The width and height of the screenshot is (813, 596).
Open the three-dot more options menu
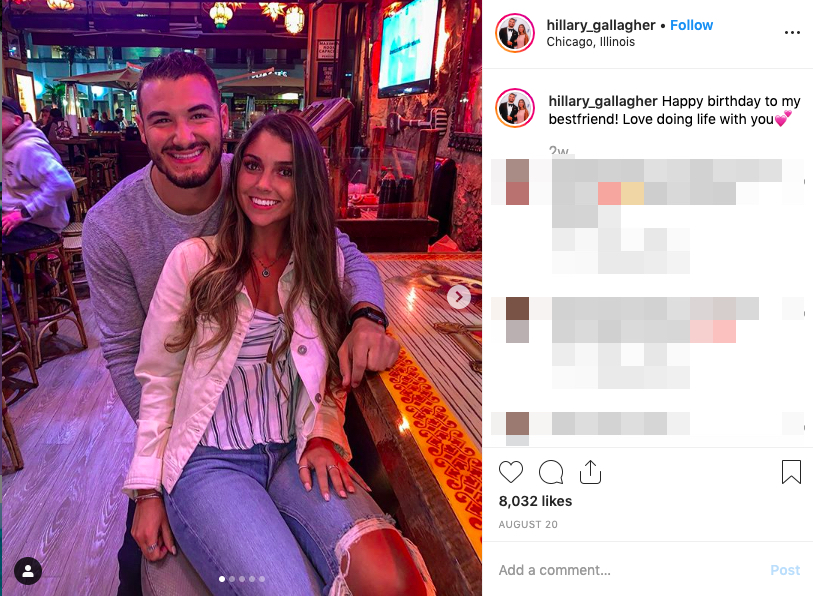tap(792, 33)
